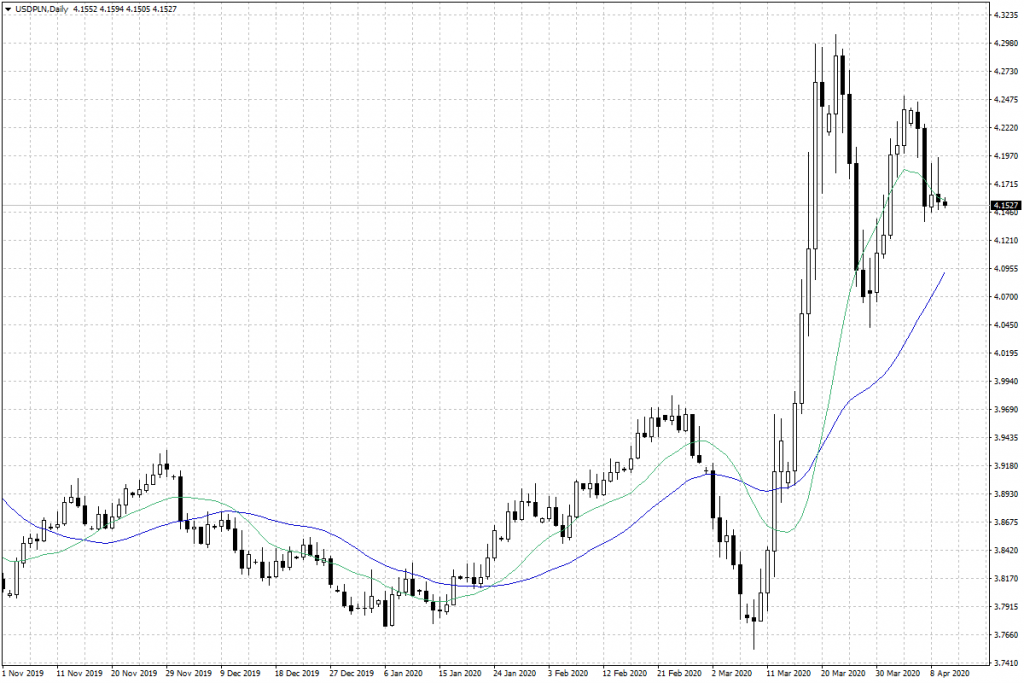Select the 21 Feb 2020 date label
Screen dimensions: 1024x683
[680, 673]
